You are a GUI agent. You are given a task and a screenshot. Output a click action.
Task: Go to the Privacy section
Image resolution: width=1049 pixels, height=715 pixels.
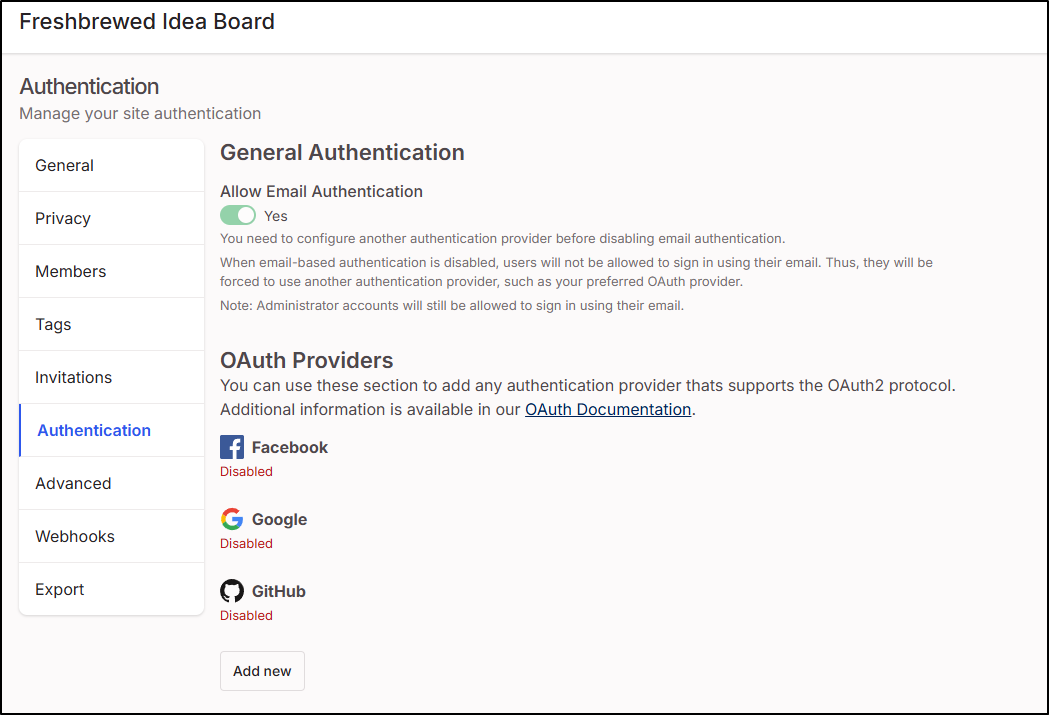(112, 218)
